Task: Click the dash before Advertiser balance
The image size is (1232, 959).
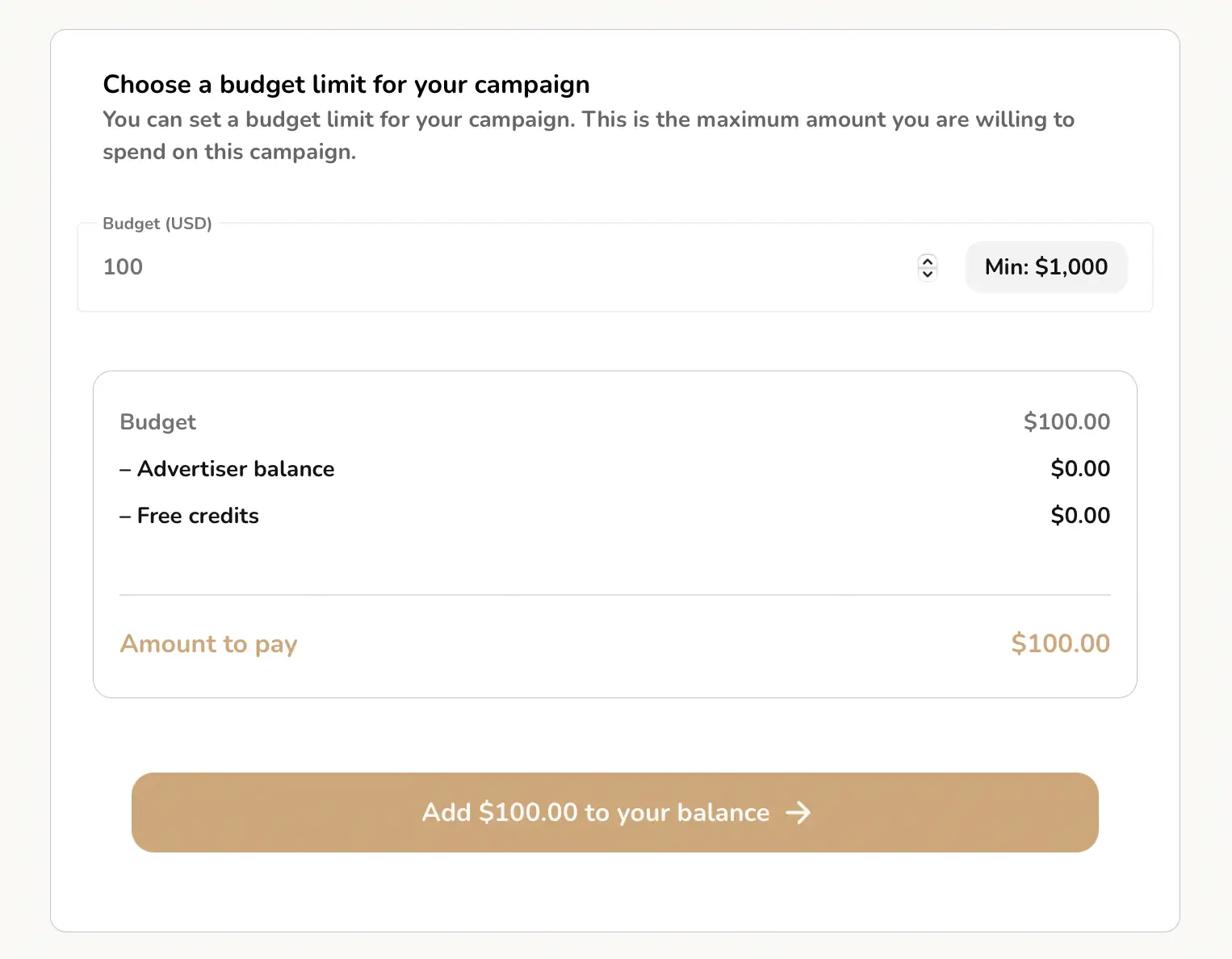Action: [125, 470]
